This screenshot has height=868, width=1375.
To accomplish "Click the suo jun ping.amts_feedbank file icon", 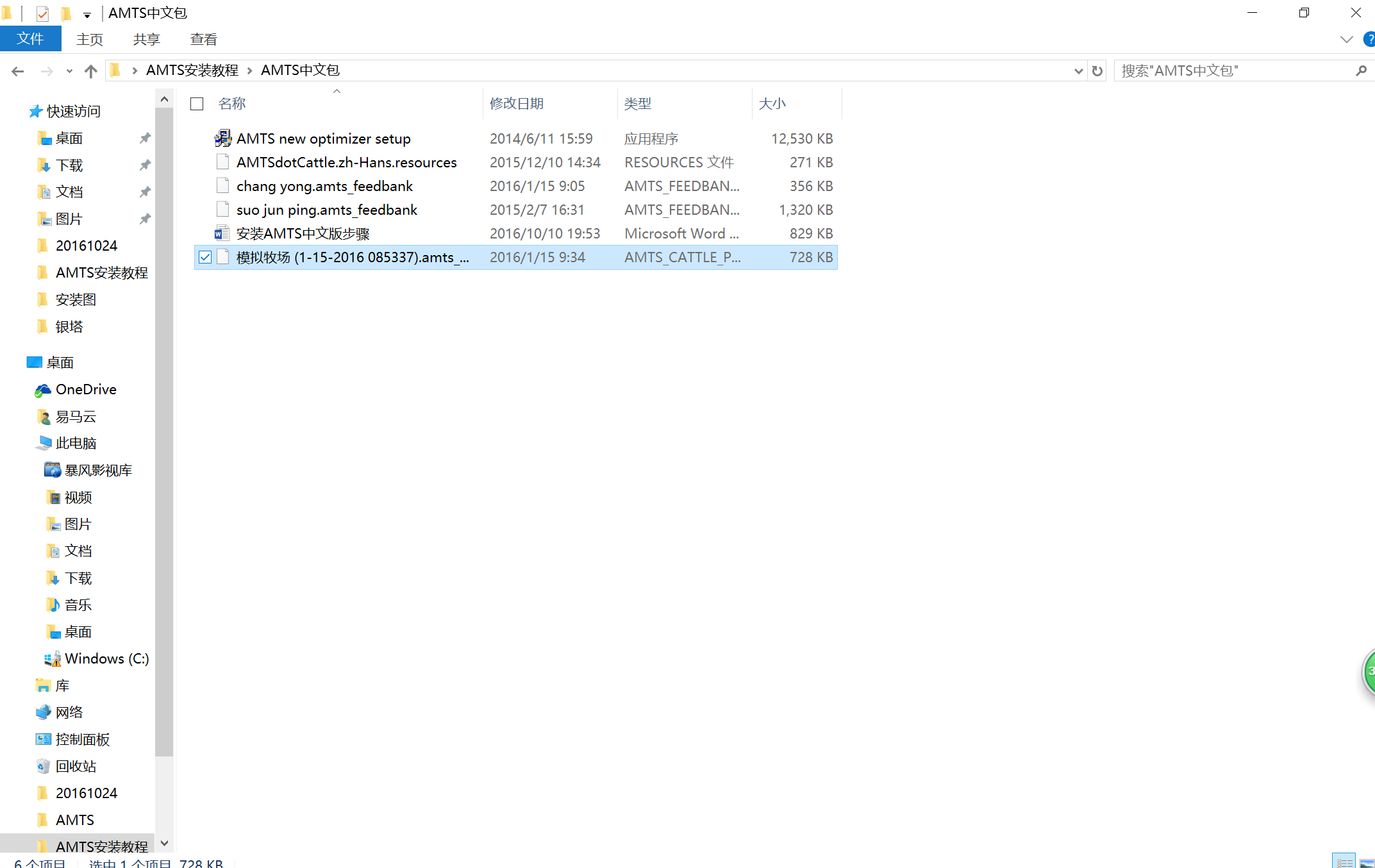I will 222,209.
